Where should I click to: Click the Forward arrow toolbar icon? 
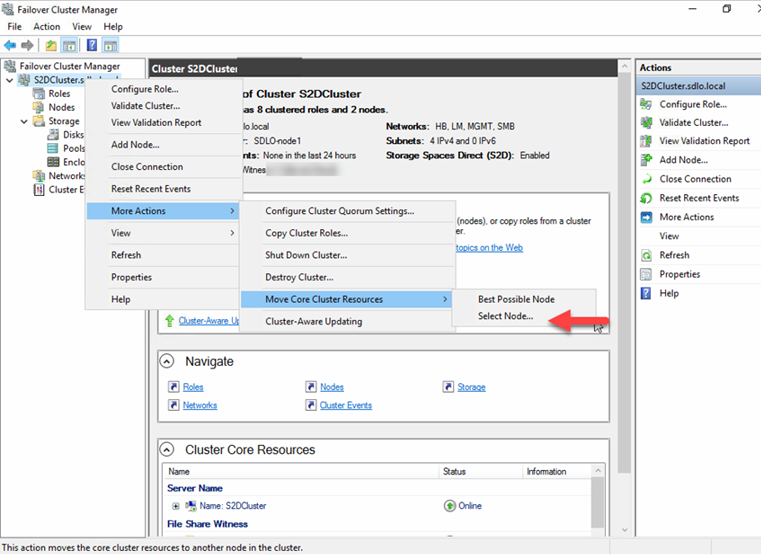point(27,46)
